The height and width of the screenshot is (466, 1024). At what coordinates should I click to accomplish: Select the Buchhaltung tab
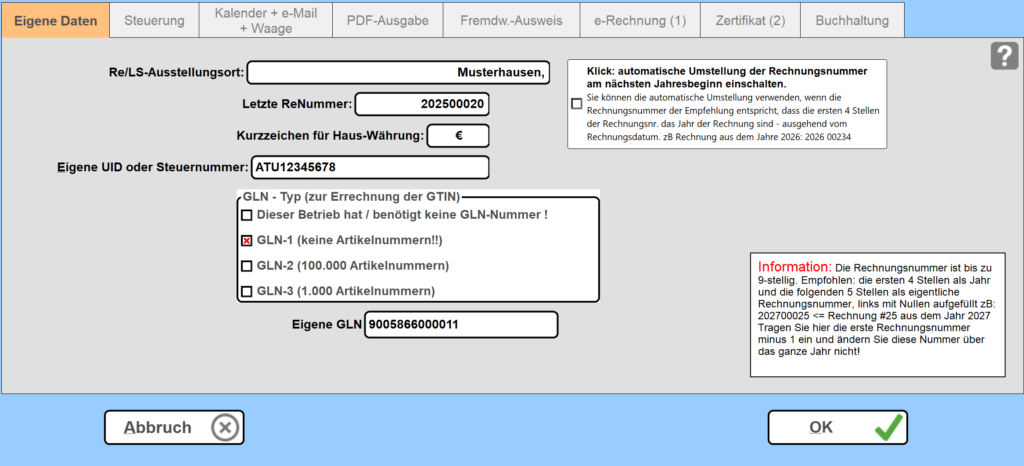click(x=853, y=20)
